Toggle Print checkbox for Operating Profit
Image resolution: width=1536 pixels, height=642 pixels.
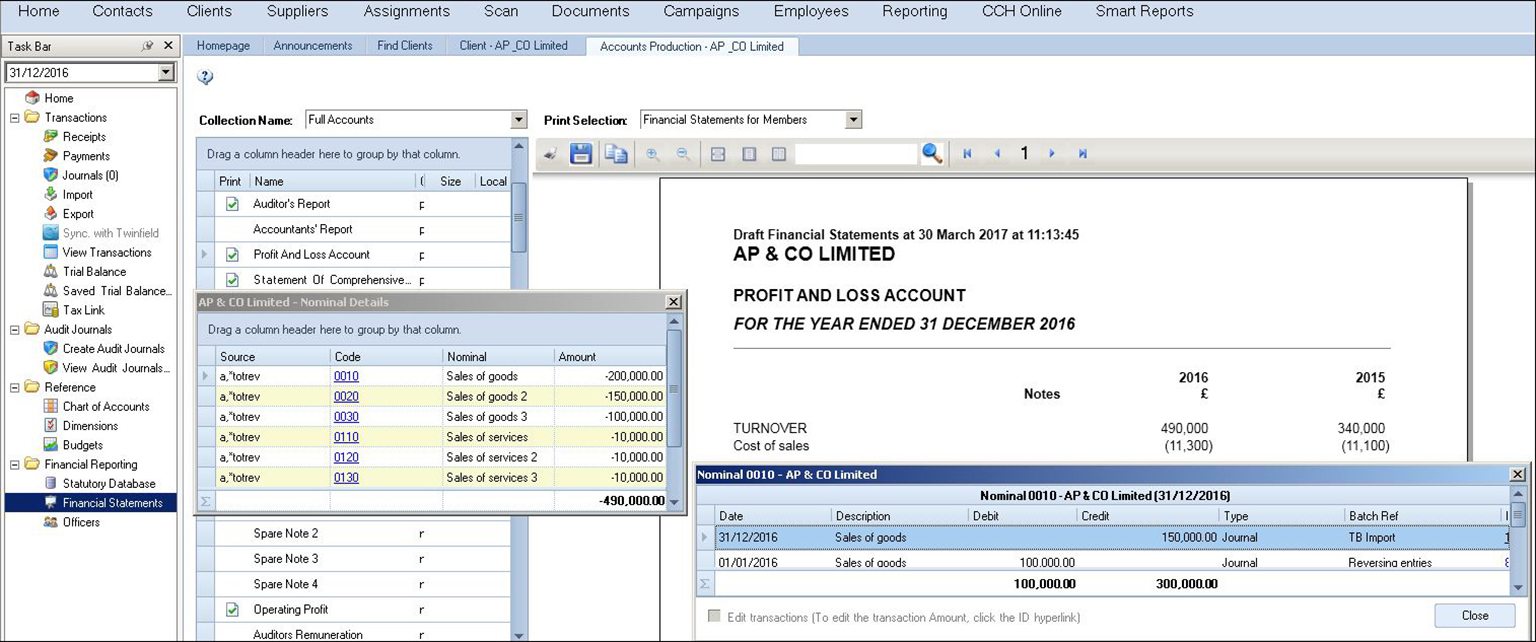(x=232, y=609)
